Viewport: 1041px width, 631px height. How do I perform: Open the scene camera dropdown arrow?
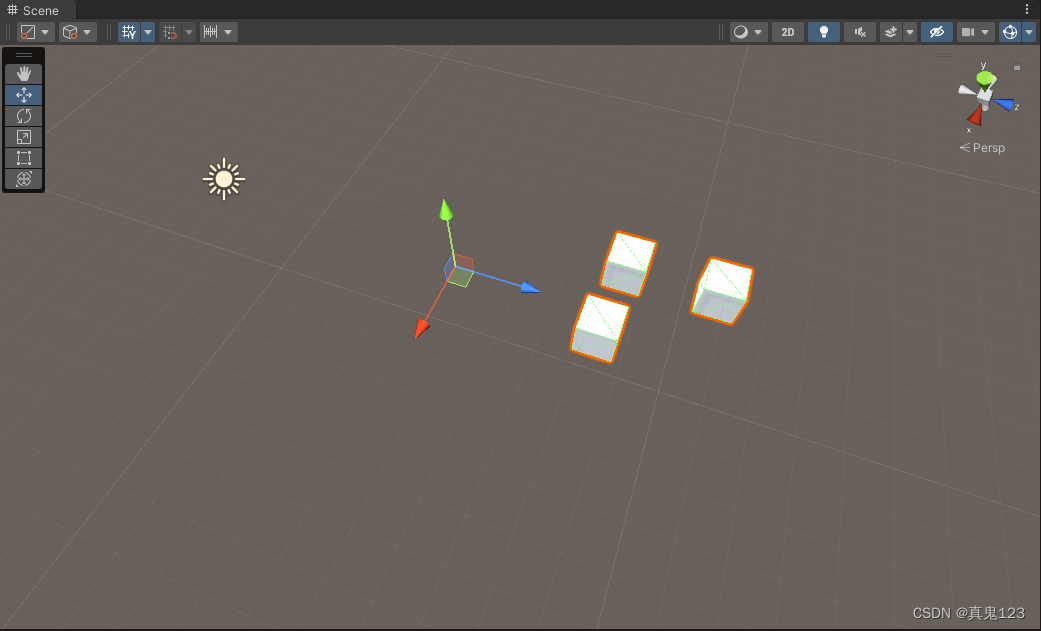pyautogui.click(x=985, y=32)
